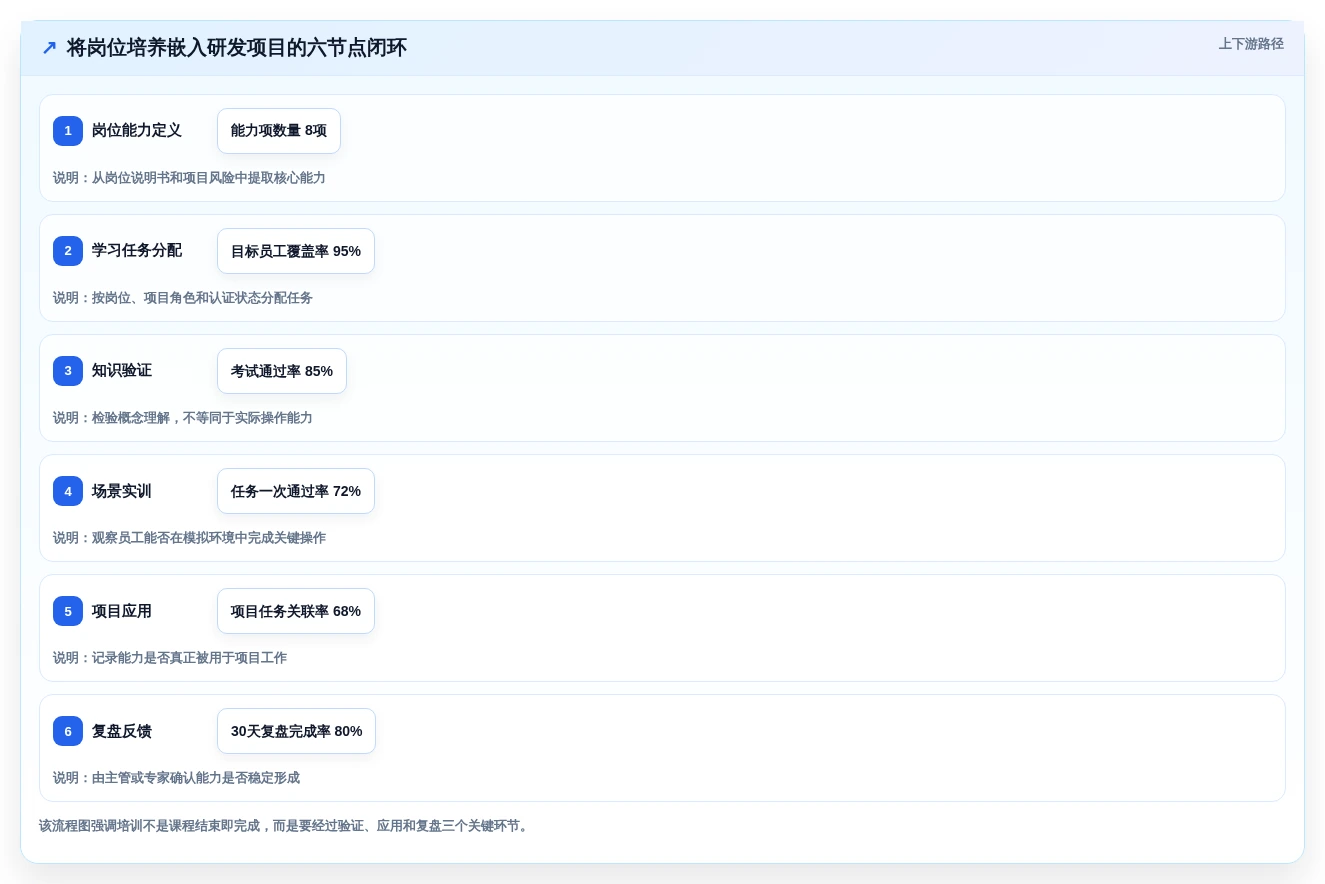Click the 目标员工覆盖率 95% metric chip
This screenshot has height=884, width=1325.
coord(296,251)
